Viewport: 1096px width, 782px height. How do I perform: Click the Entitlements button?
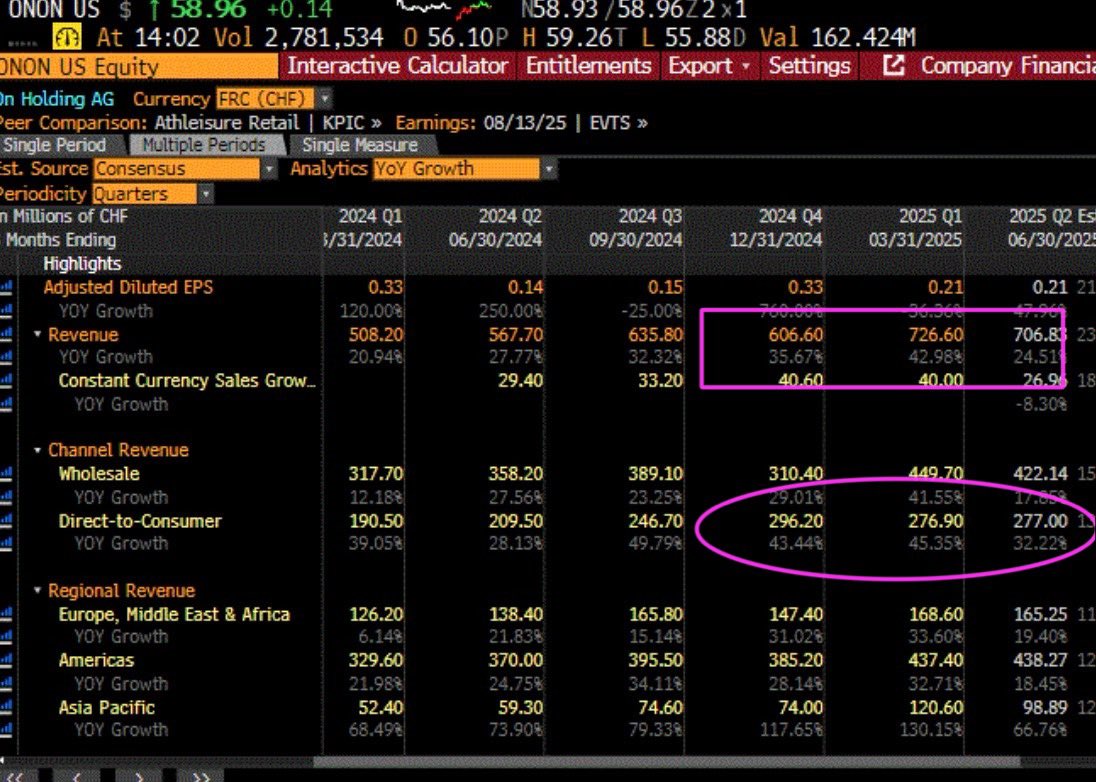tap(588, 66)
